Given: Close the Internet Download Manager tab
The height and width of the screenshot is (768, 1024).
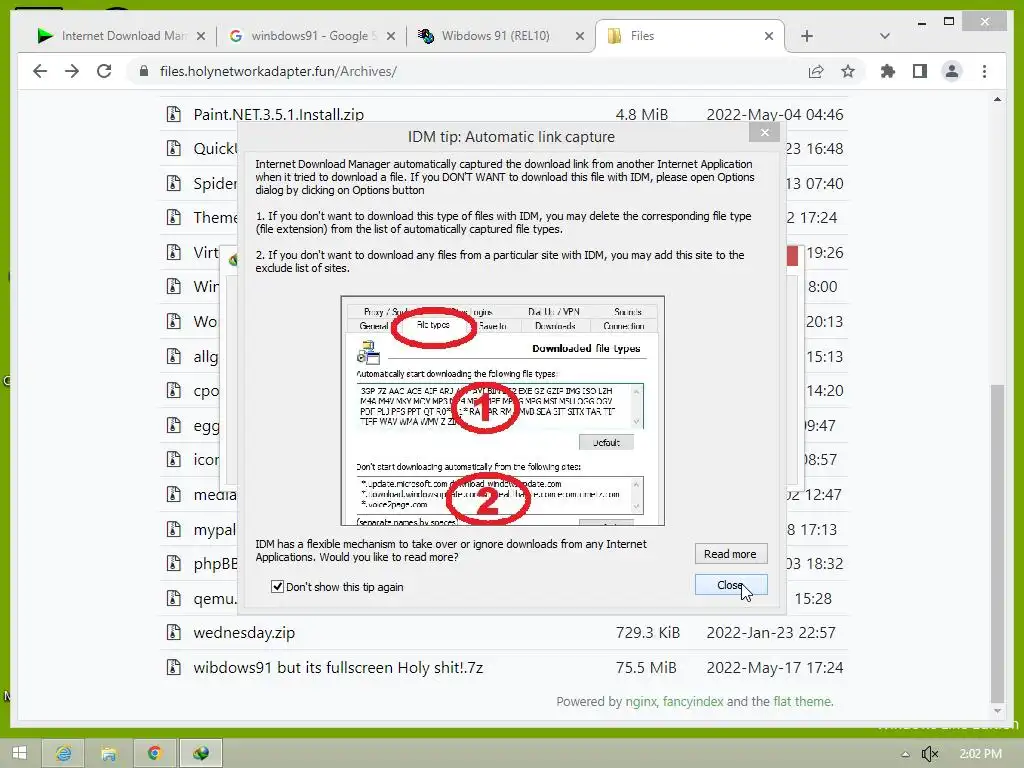Looking at the screenshot, I should 201,36.
